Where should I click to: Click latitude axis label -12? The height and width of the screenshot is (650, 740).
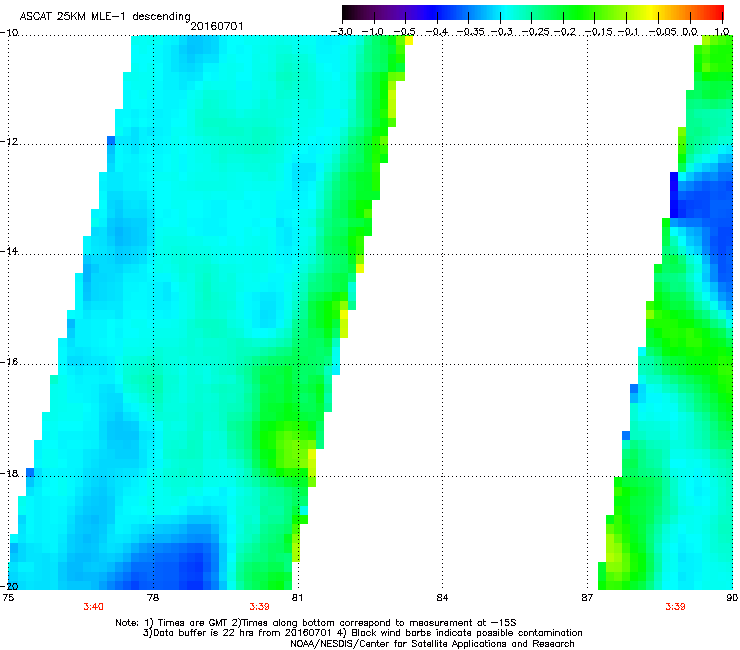click(x=9, y=142)
